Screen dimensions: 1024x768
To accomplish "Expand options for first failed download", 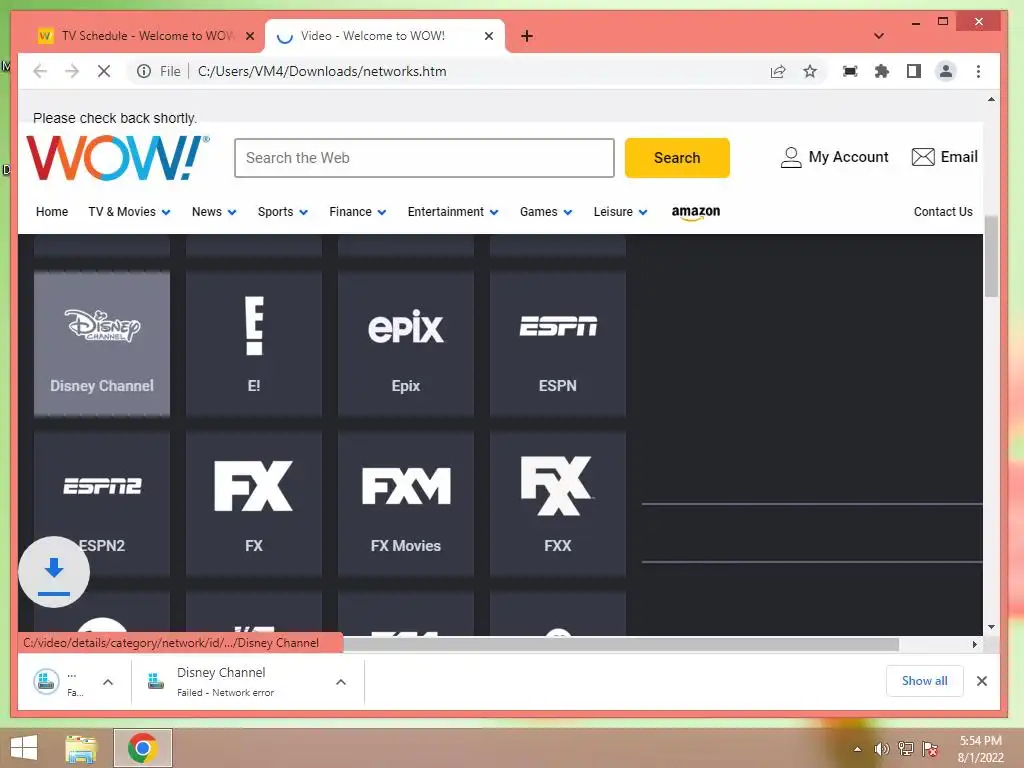I will click(108, 682).
